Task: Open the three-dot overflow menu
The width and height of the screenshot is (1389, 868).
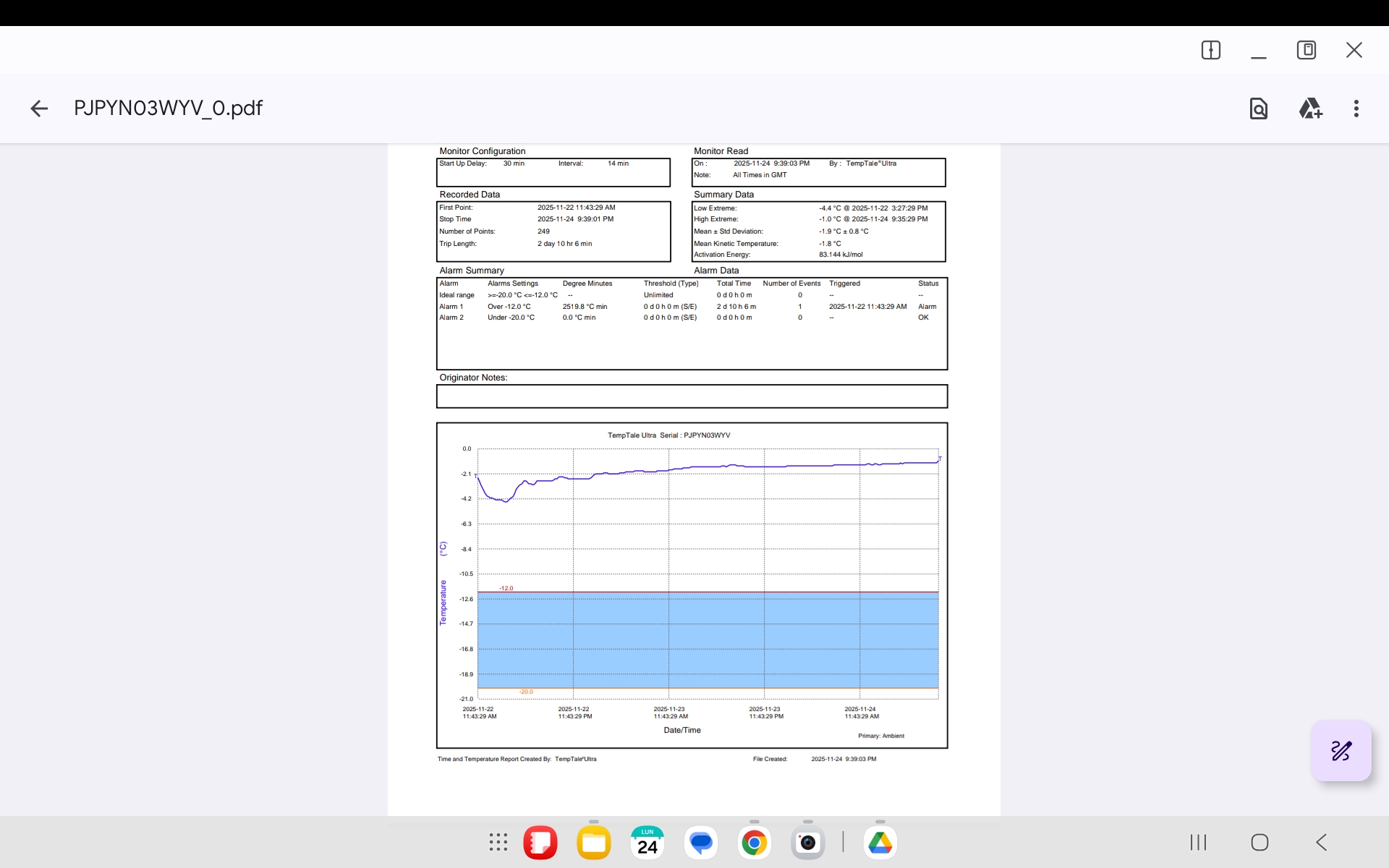Action: pyautogui.click(x=1356, y=109)
